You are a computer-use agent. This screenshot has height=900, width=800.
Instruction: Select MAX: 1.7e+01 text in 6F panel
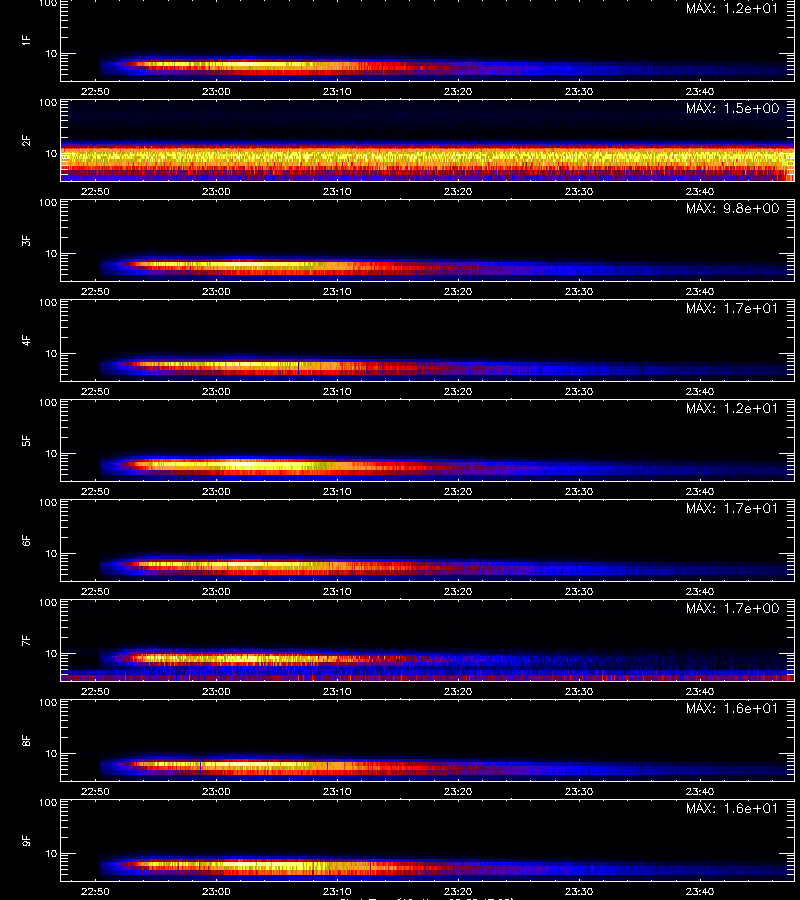coord(732,508)
